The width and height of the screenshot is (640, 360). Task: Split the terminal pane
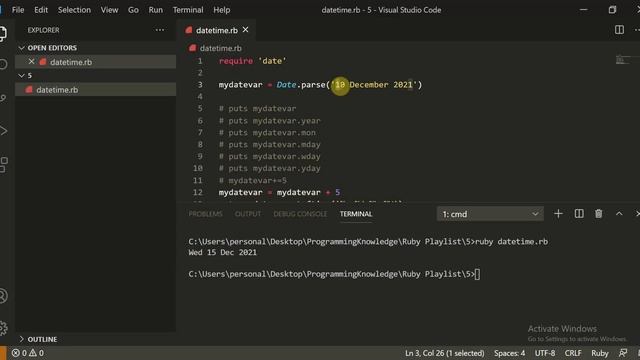click(579, 214)
